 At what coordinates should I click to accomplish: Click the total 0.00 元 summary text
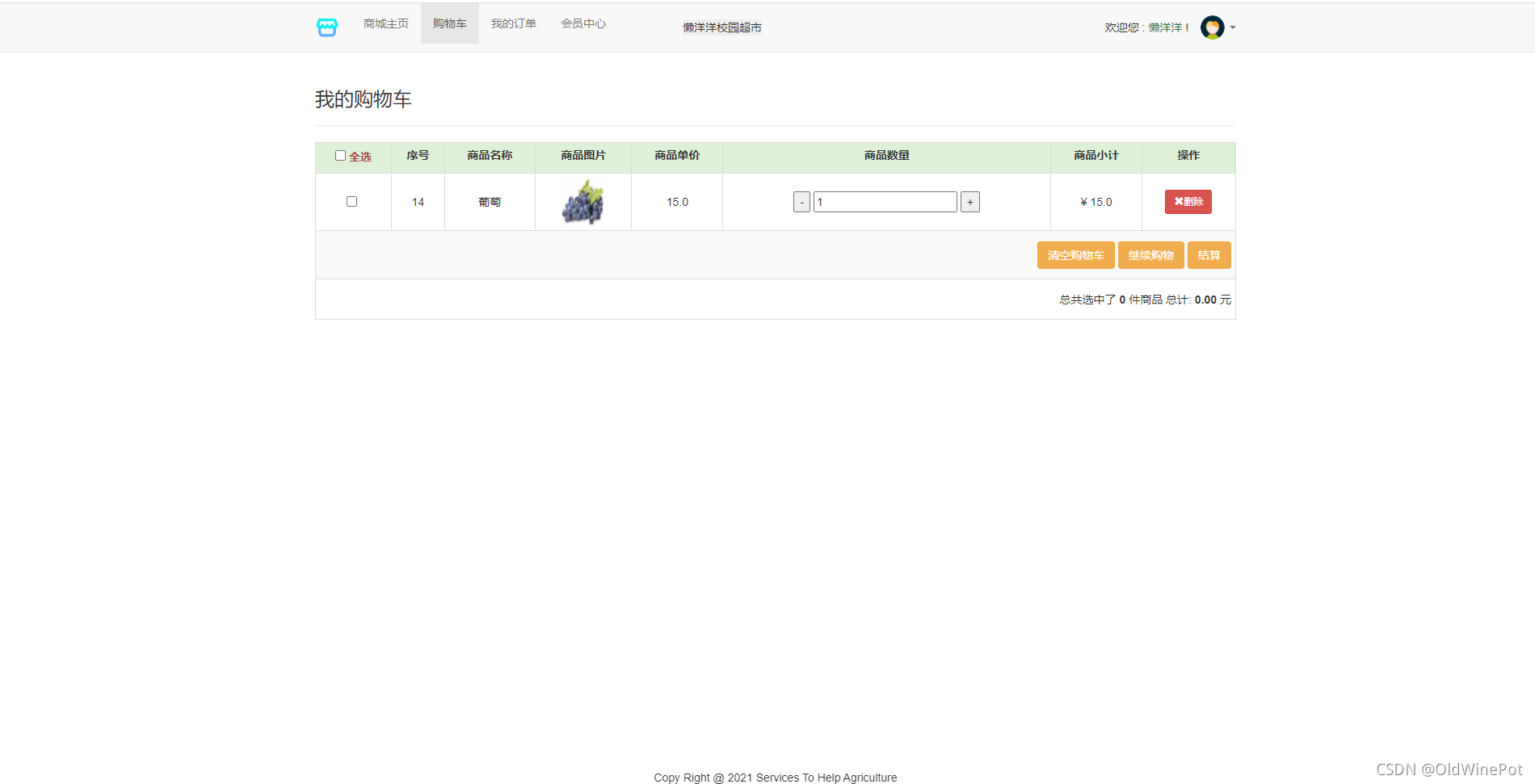[x=1213, y=300]
